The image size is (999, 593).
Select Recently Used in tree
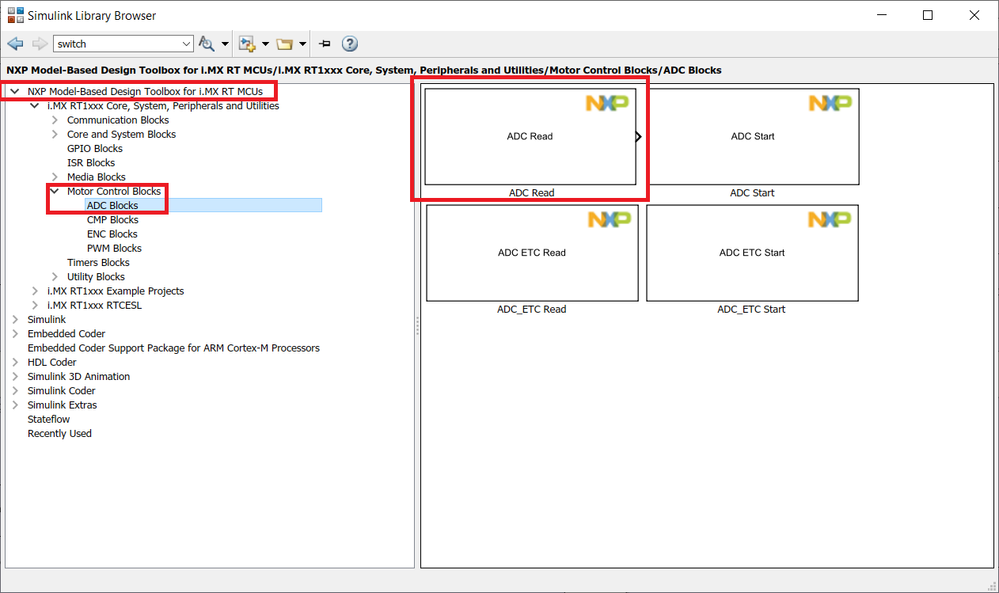[59, 433]
